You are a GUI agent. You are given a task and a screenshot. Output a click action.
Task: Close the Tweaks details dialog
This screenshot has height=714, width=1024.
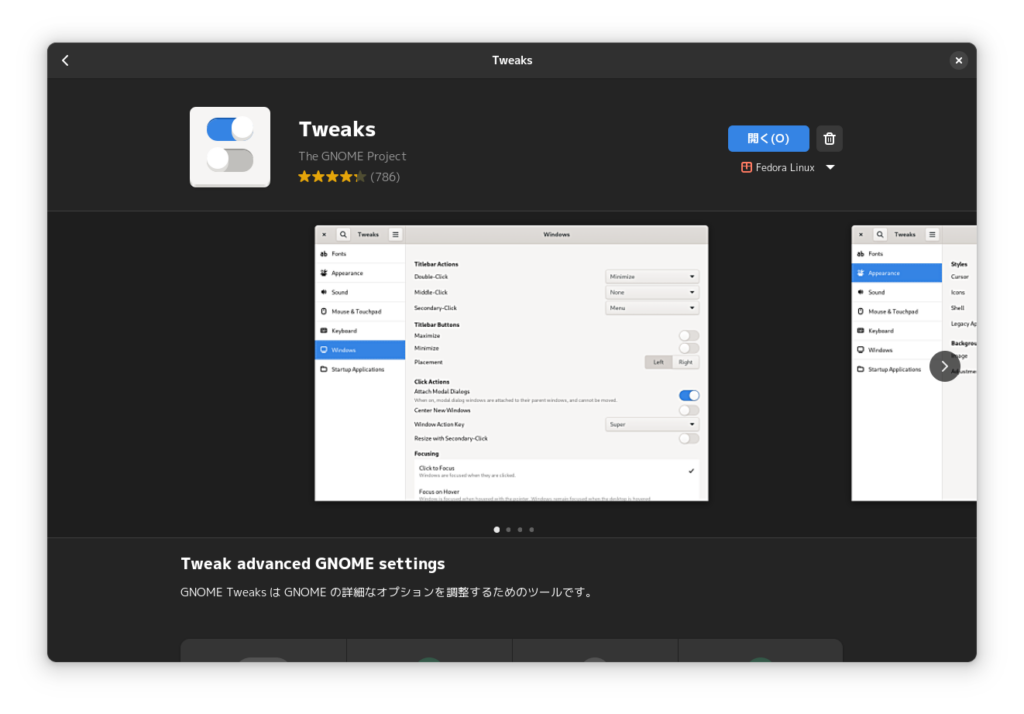pyautogui.click(x=958, y=61)
